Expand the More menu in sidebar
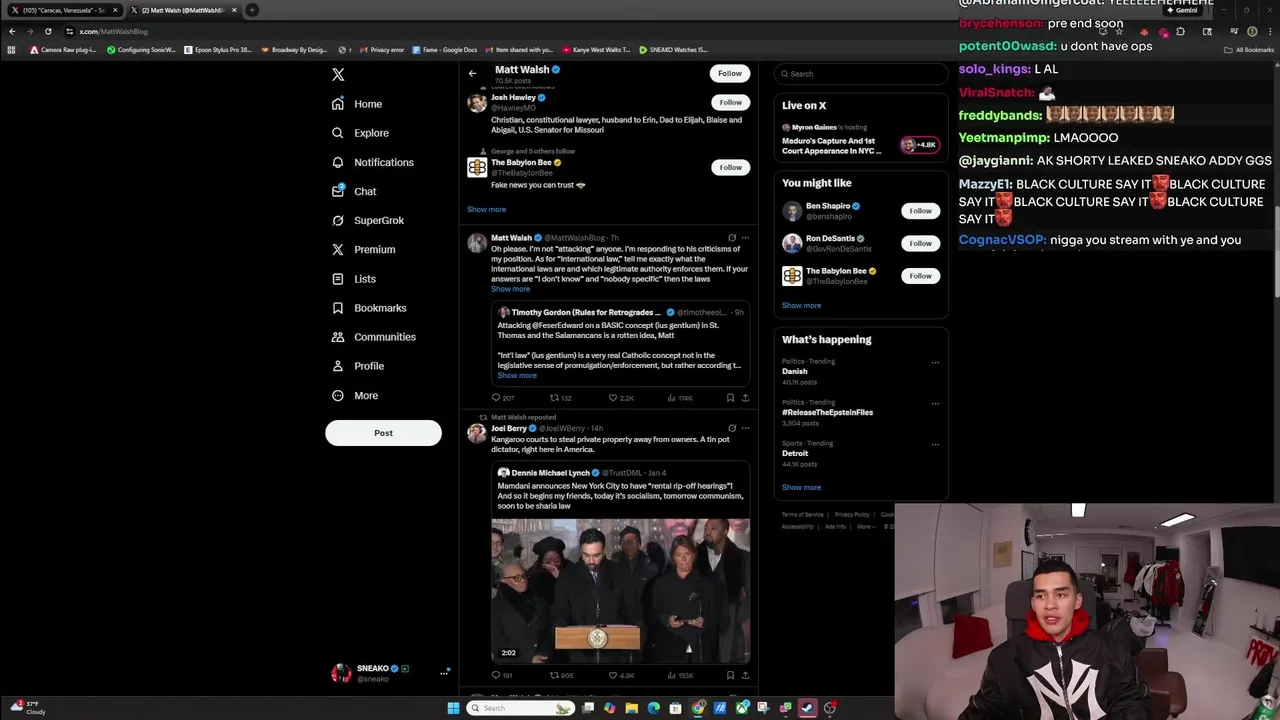This screenshot has height=720, width=1280. point(355,395)
